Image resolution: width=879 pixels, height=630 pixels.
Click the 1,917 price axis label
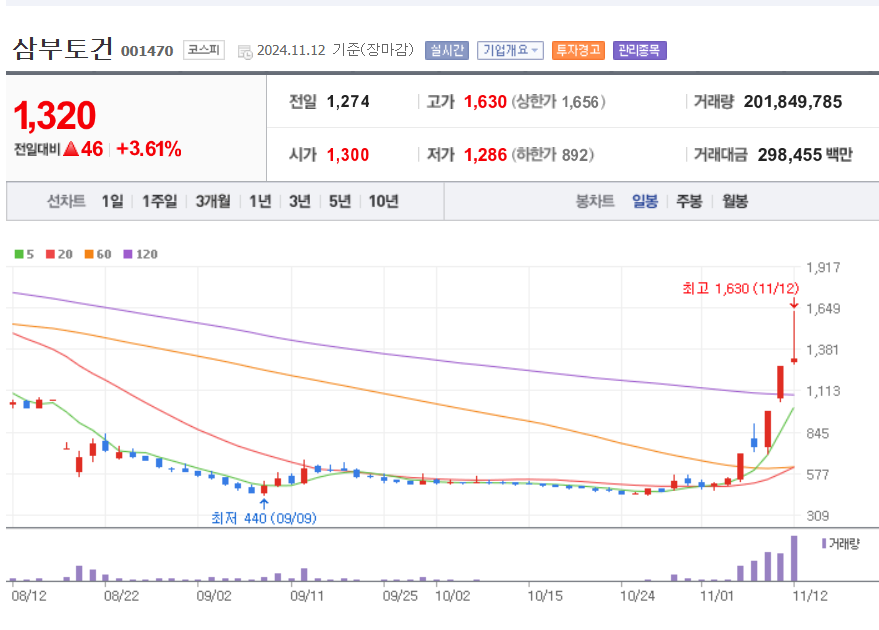point(823,268)
